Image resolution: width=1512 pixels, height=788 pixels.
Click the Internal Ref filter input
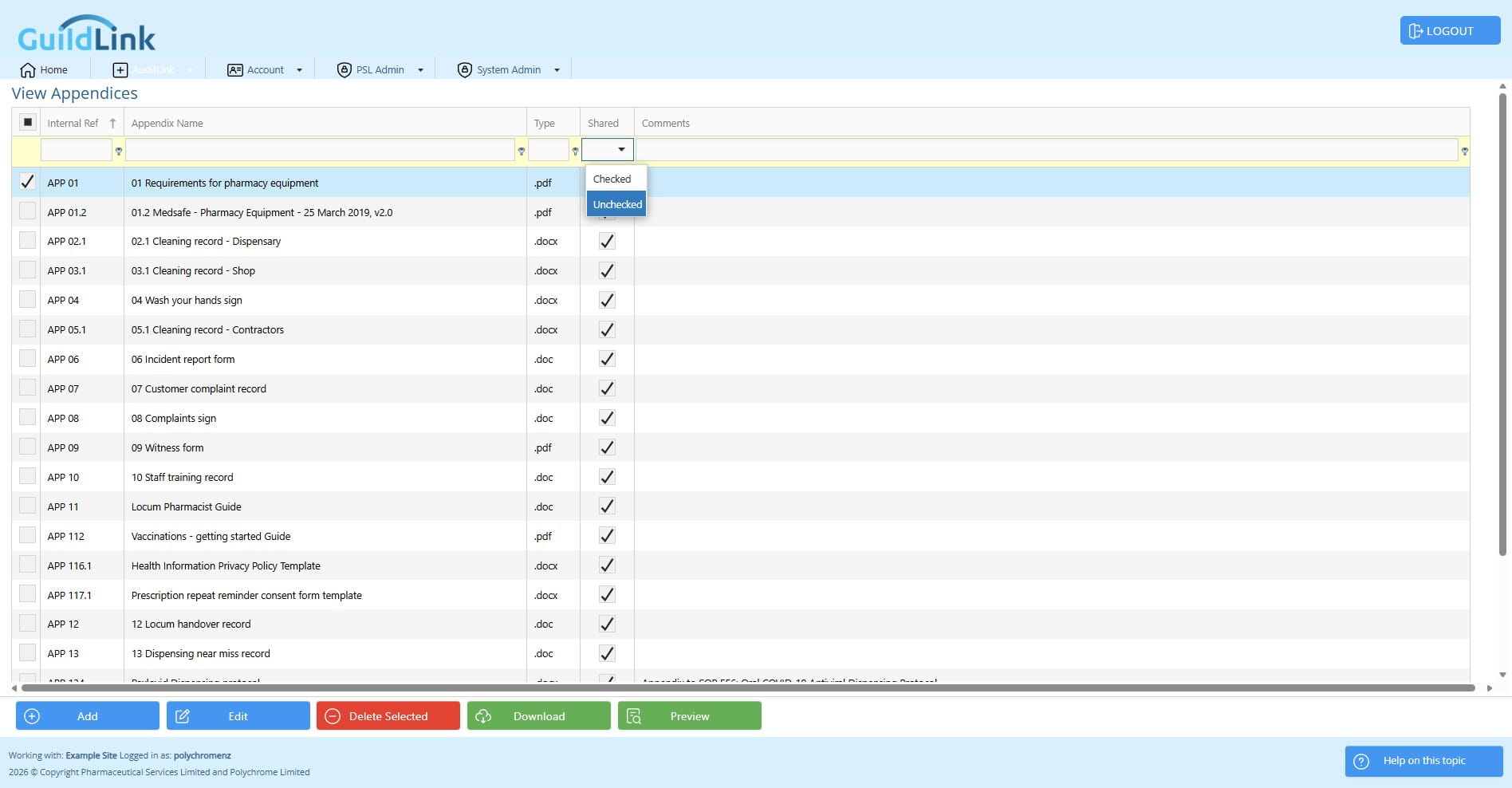77,150
